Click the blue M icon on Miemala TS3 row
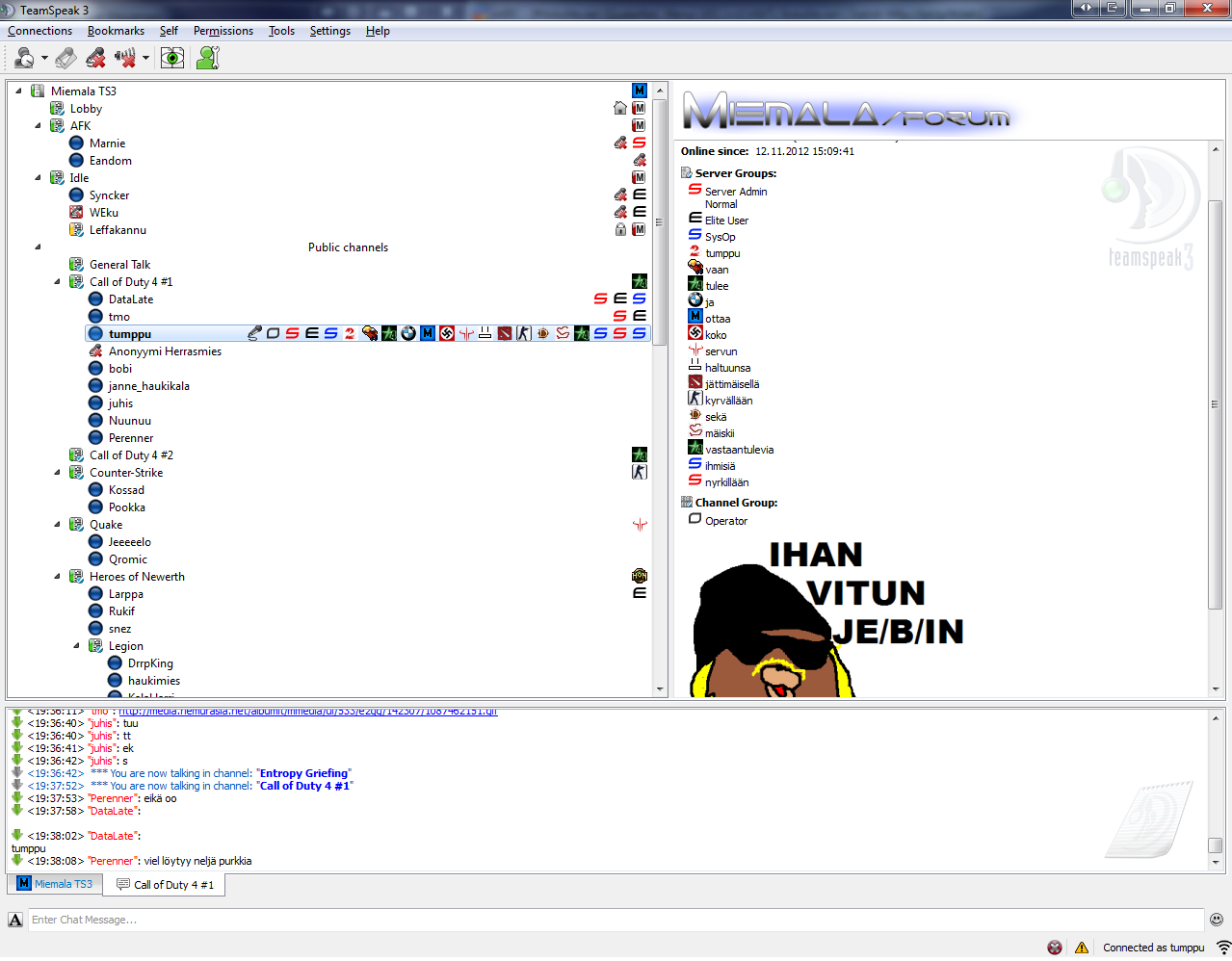The height and width of the screenshot is (961, 1232). [640, 91]
